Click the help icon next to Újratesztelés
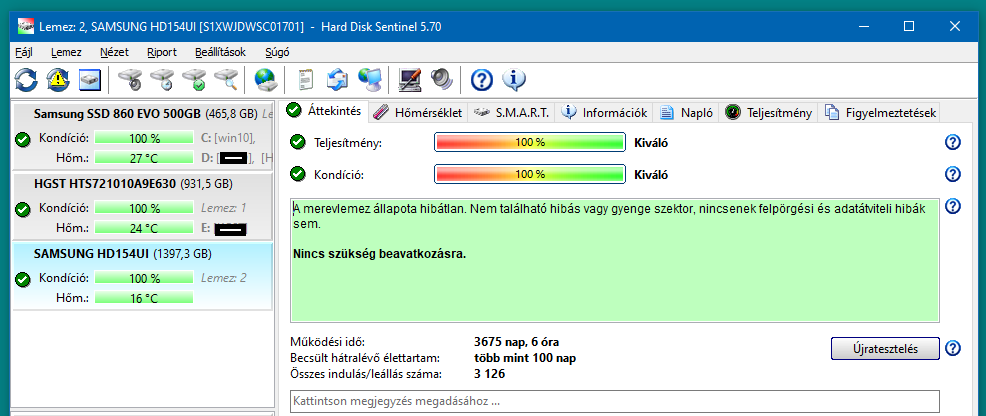Screen dimensions: 986x416 pos(953,348)
